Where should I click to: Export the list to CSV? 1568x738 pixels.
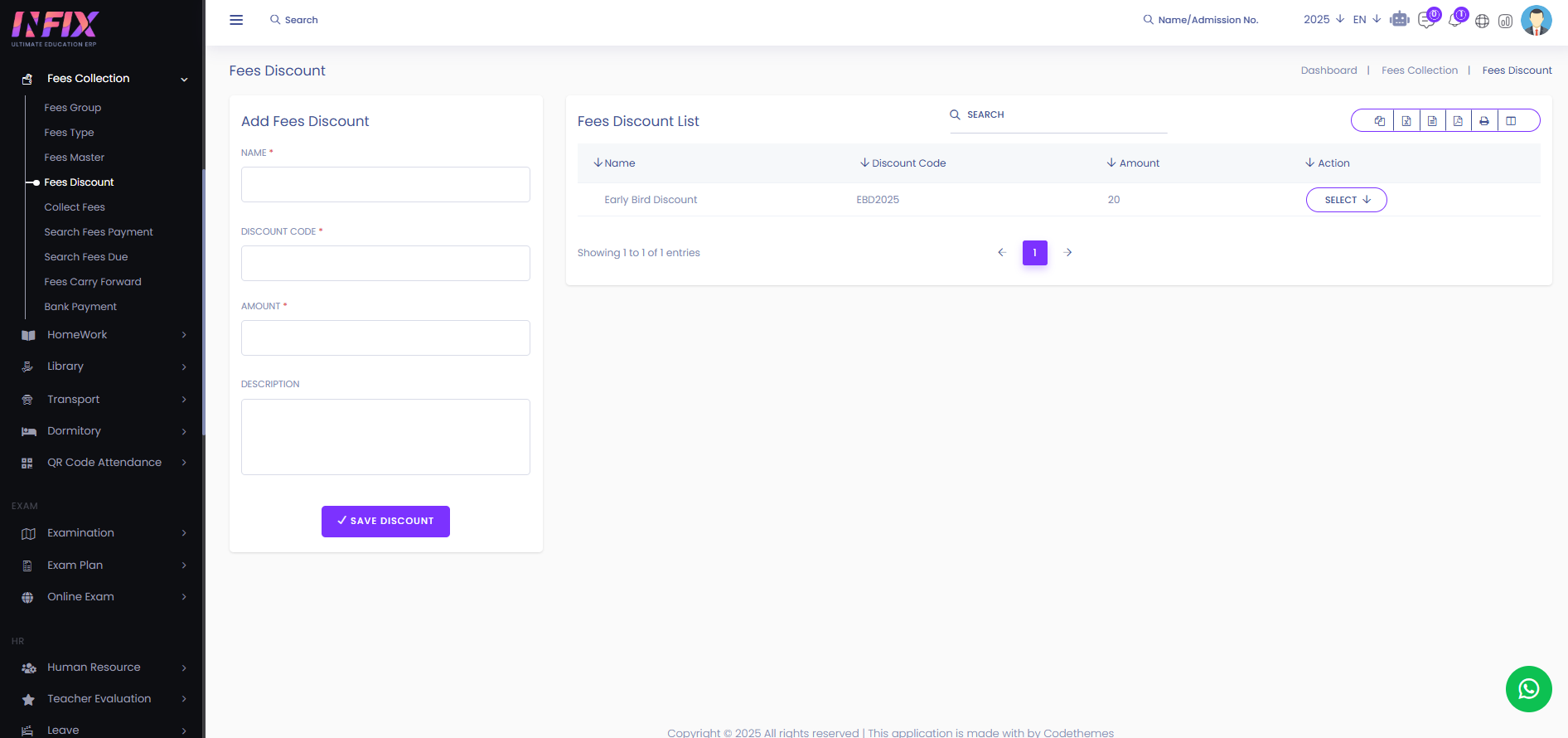tap(1432, 121)
